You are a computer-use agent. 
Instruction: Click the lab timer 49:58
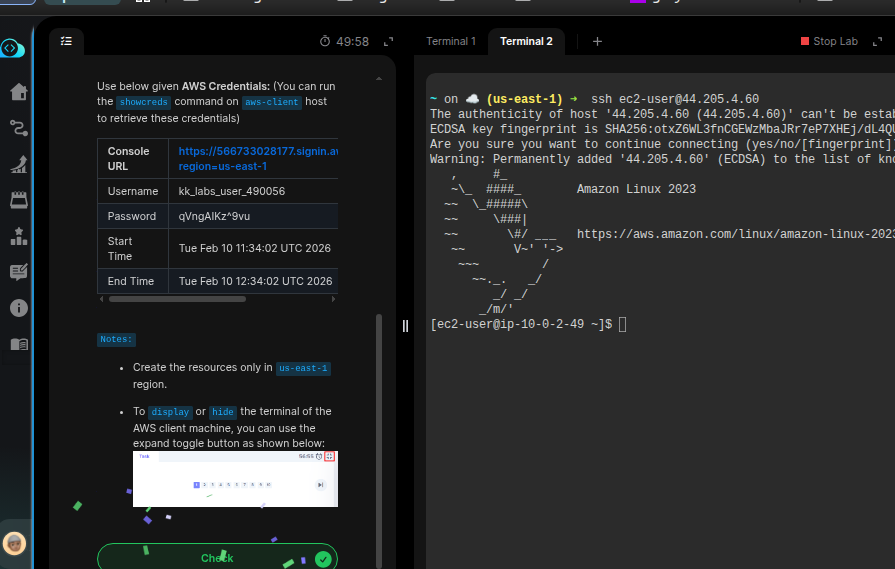pyautogui.click(x=352, y=42)
